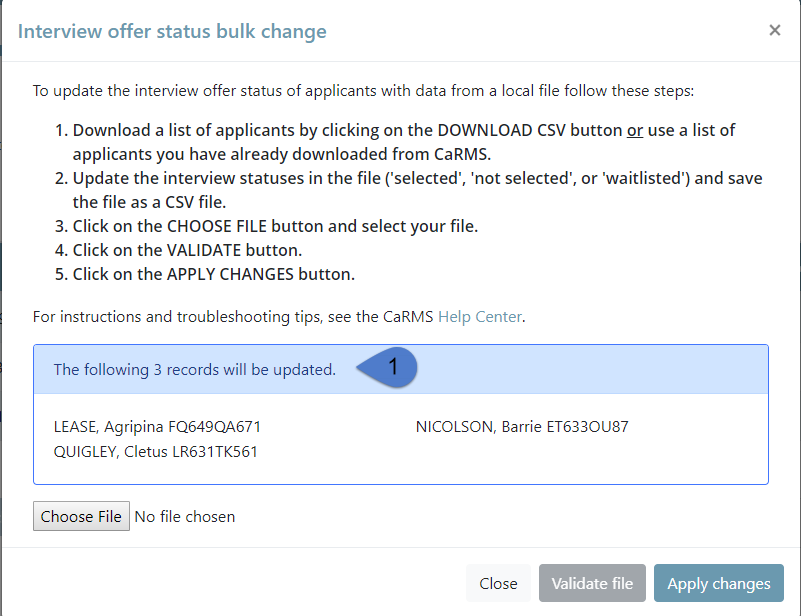Click step 4 about the VALIDATE button
801x616 pixels.
[178, 250]
